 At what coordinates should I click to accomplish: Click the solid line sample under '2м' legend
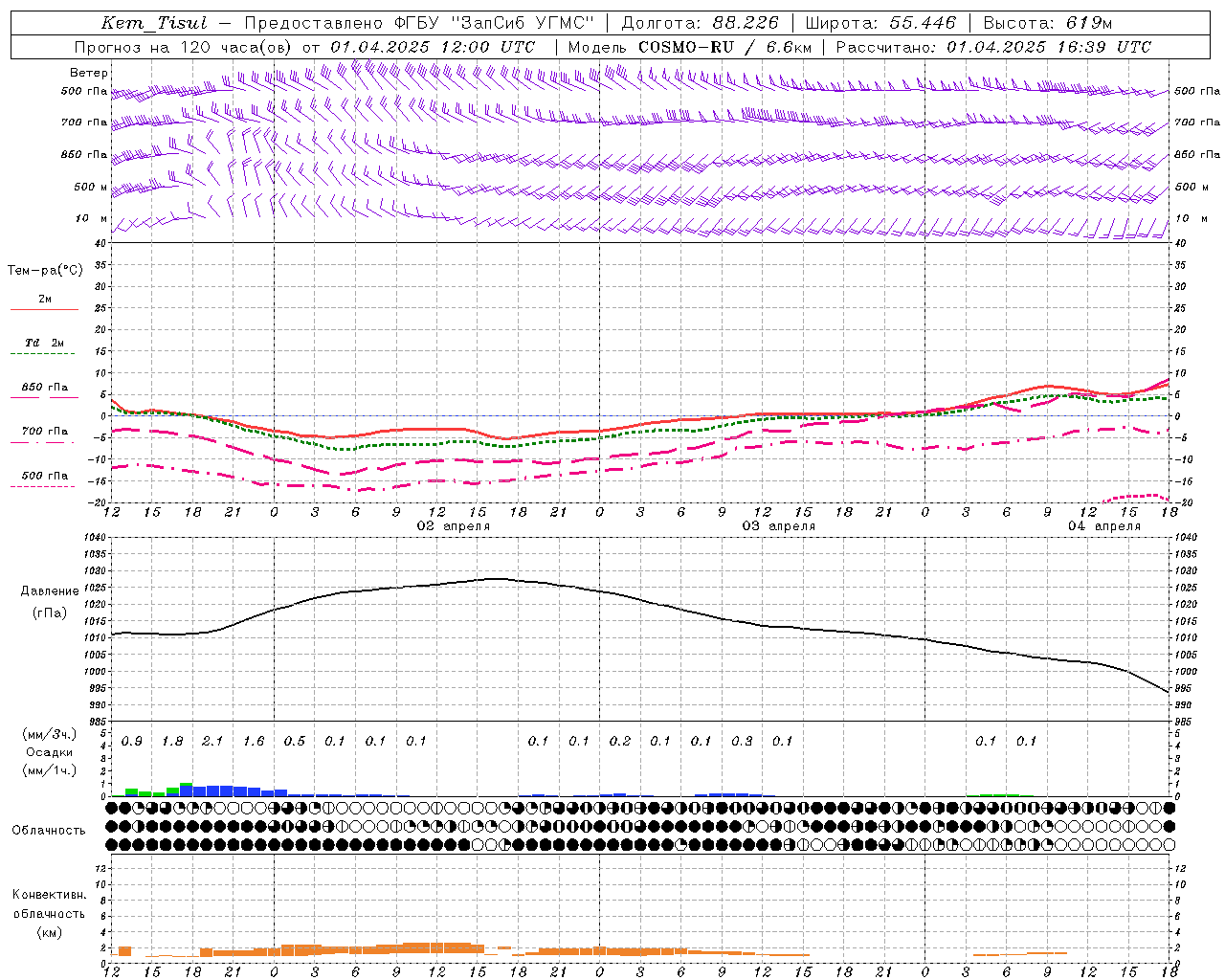click(x=44, y=310)
